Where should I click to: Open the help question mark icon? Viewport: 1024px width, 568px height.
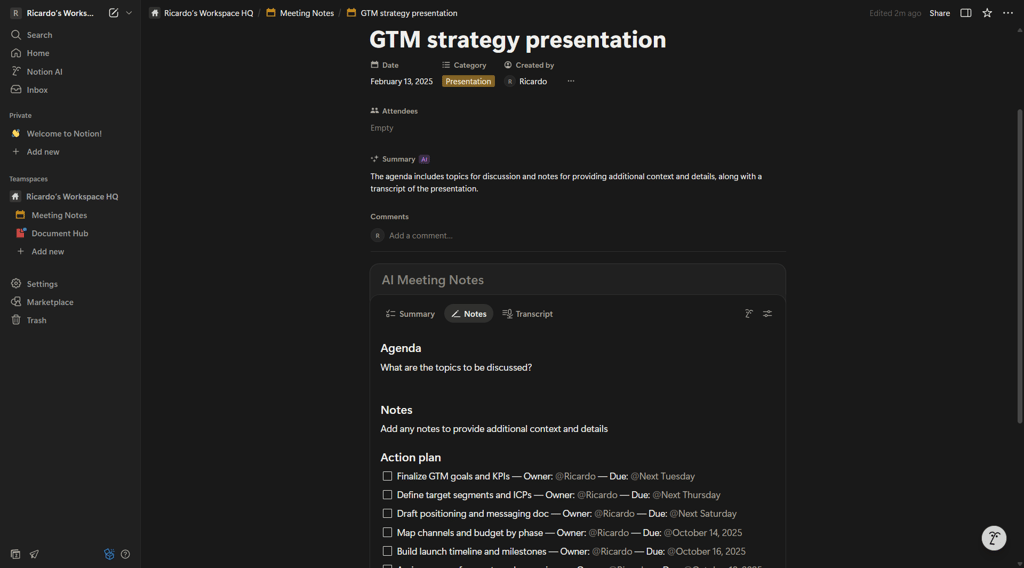(x=125, y=554)
